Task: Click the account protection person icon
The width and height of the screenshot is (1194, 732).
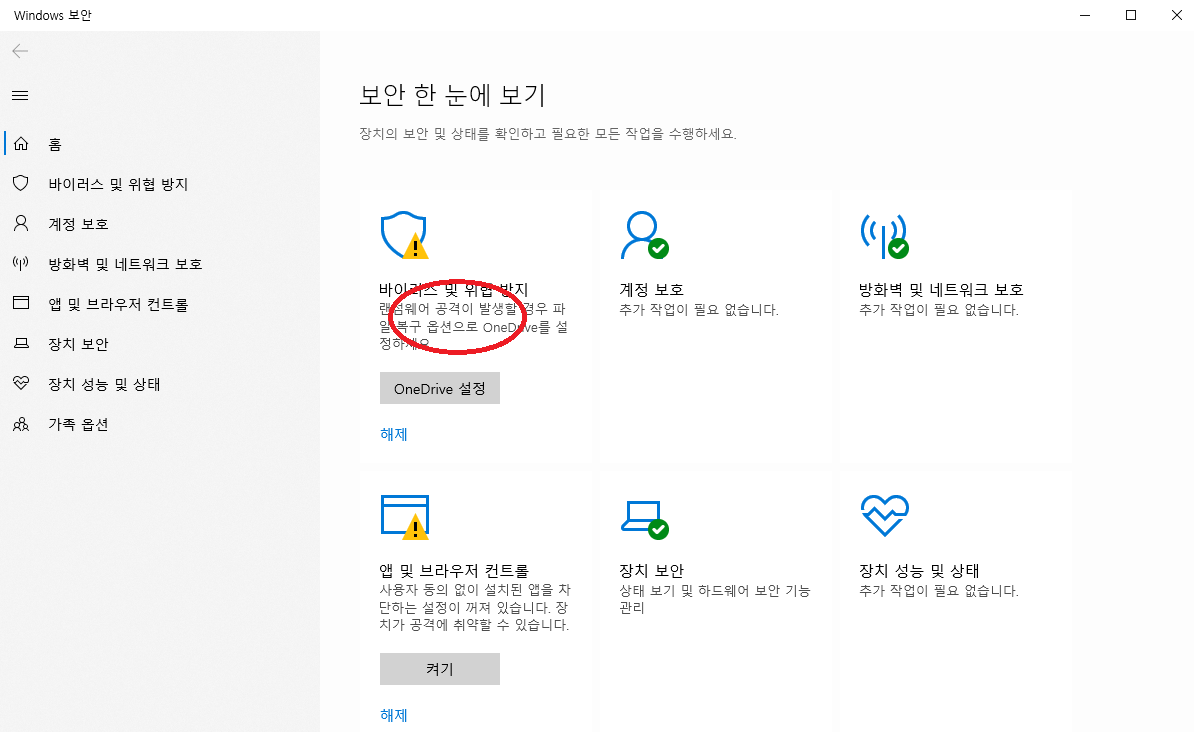Action: (x=643, y=235)
